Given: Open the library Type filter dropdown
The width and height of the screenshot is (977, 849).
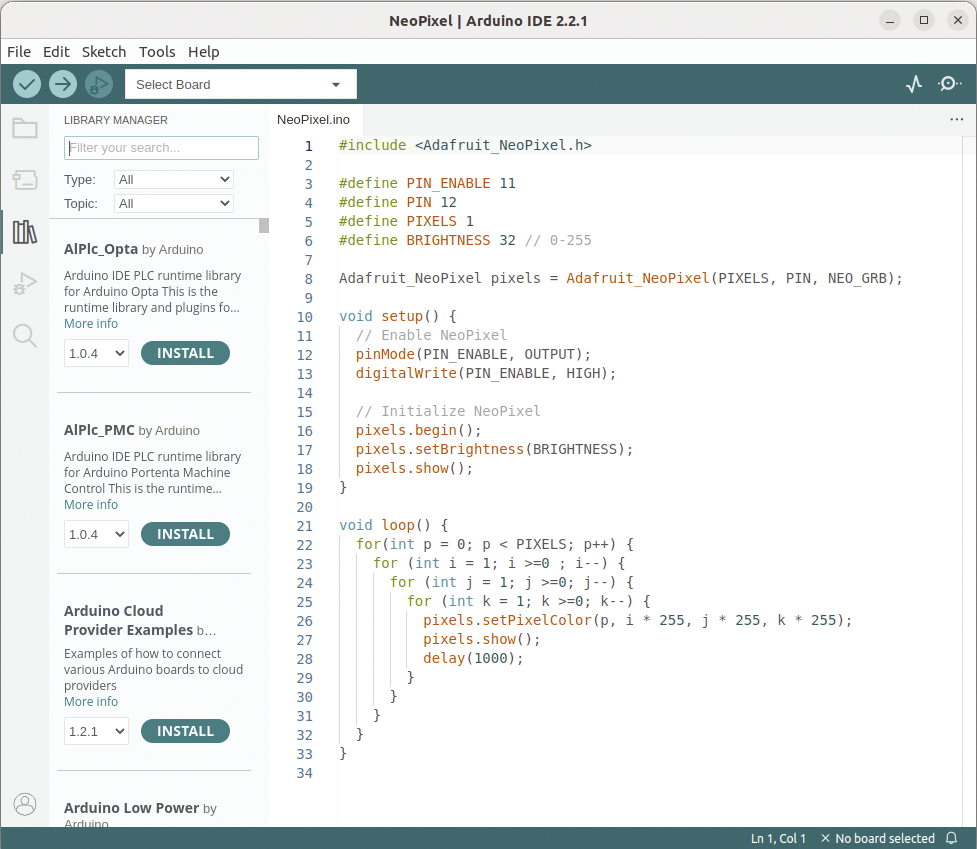Looking at the screenshot, I should click(x=174, y=180).
